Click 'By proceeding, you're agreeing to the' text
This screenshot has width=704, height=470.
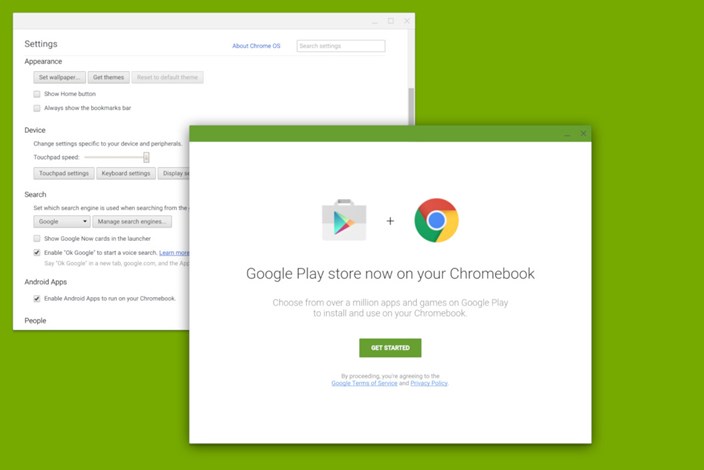click(390, 376)
